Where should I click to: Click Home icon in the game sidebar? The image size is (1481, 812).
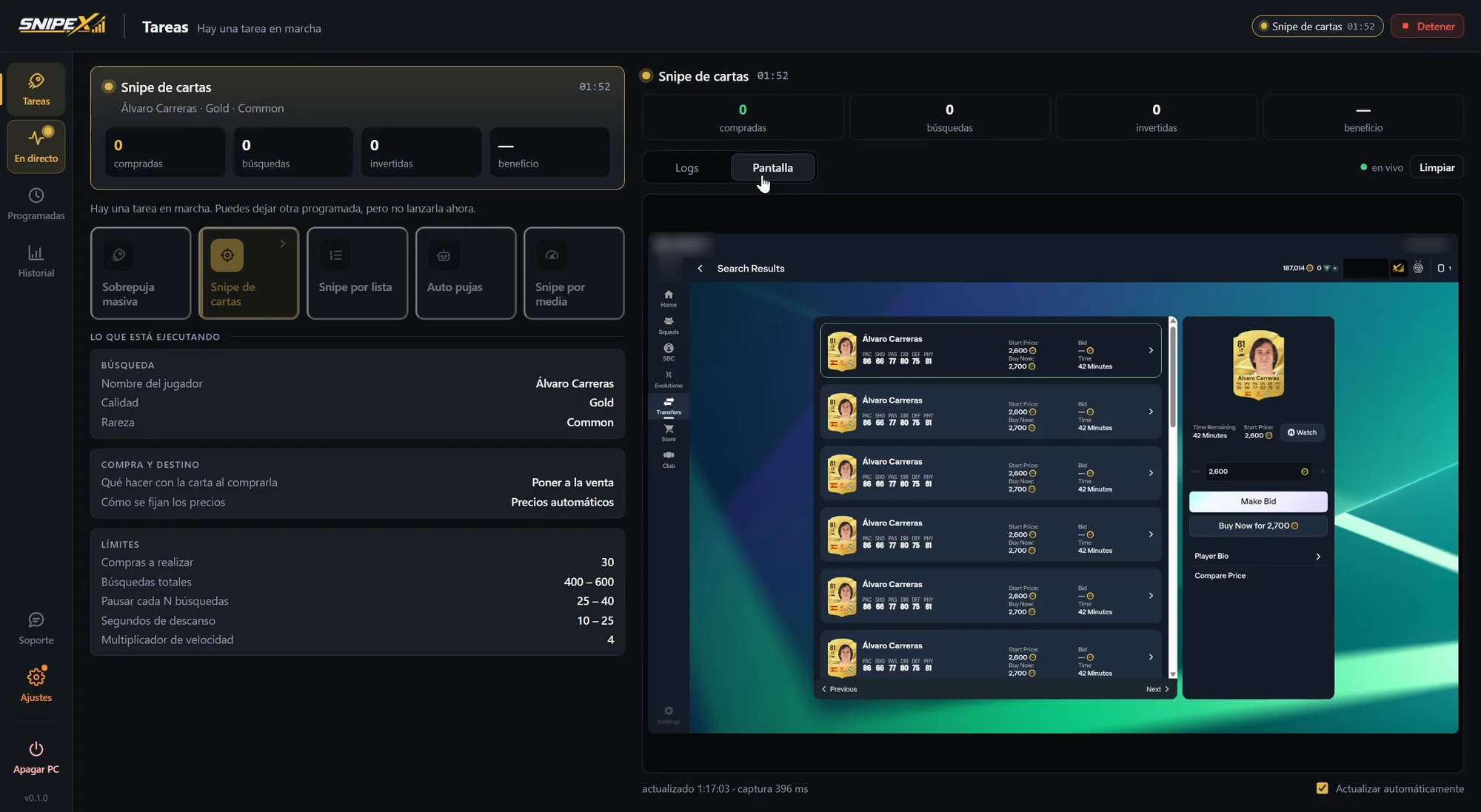[x=669, y=295]
